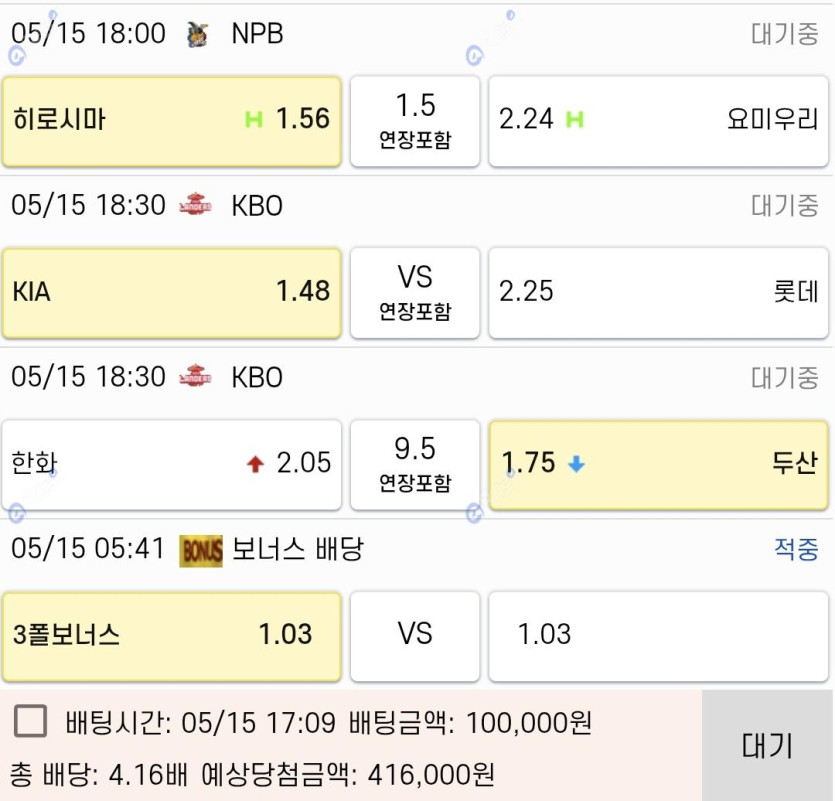Click the KBO logo on KIA match

point(195,206)
